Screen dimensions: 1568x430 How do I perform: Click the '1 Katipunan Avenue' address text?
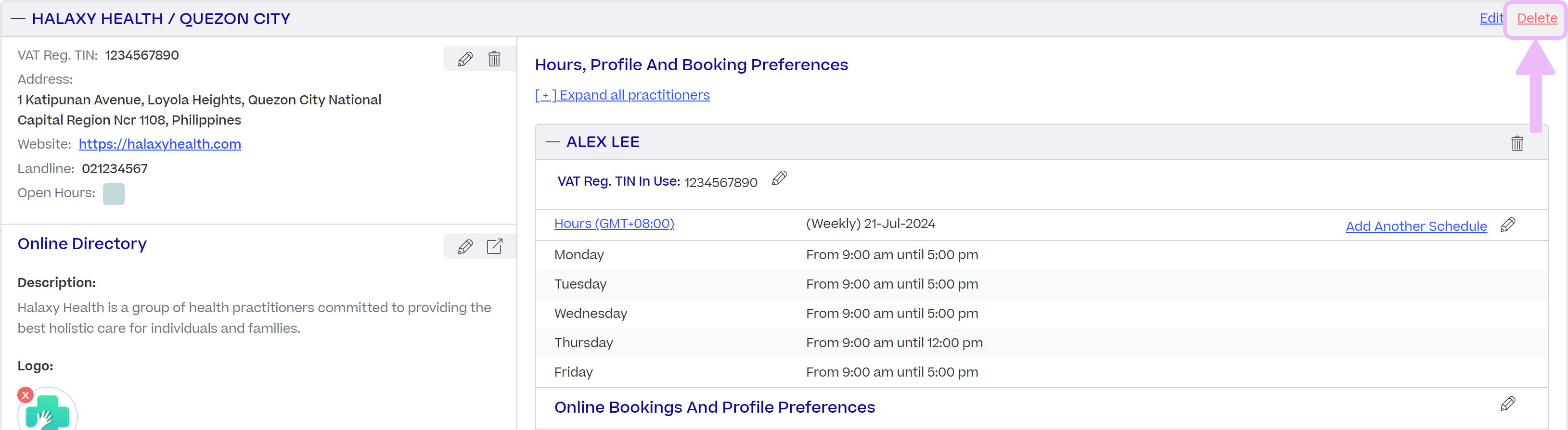[199, 110]
